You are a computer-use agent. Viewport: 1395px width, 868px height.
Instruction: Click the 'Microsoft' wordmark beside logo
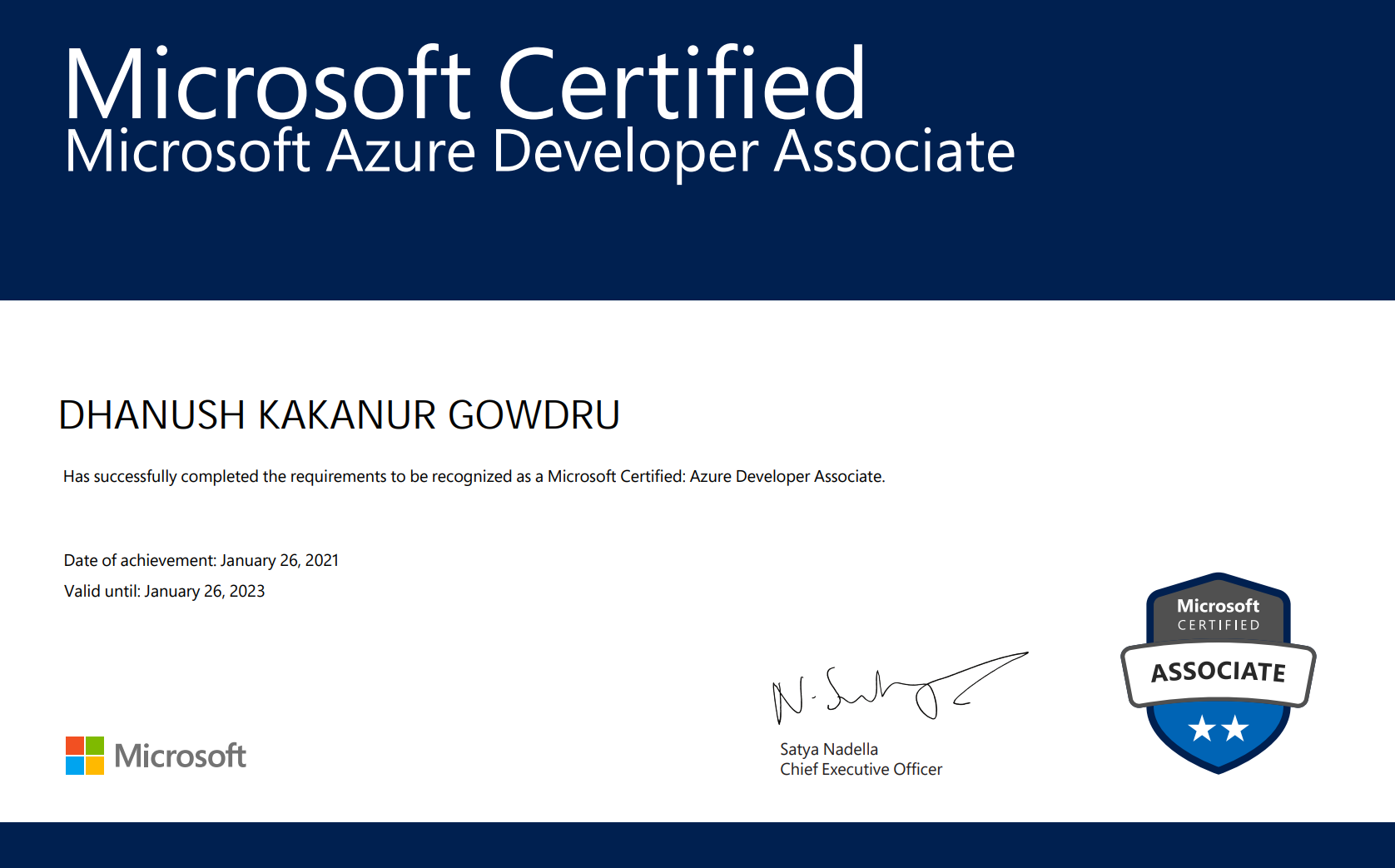pyautogui.click(x=181, y=756)
